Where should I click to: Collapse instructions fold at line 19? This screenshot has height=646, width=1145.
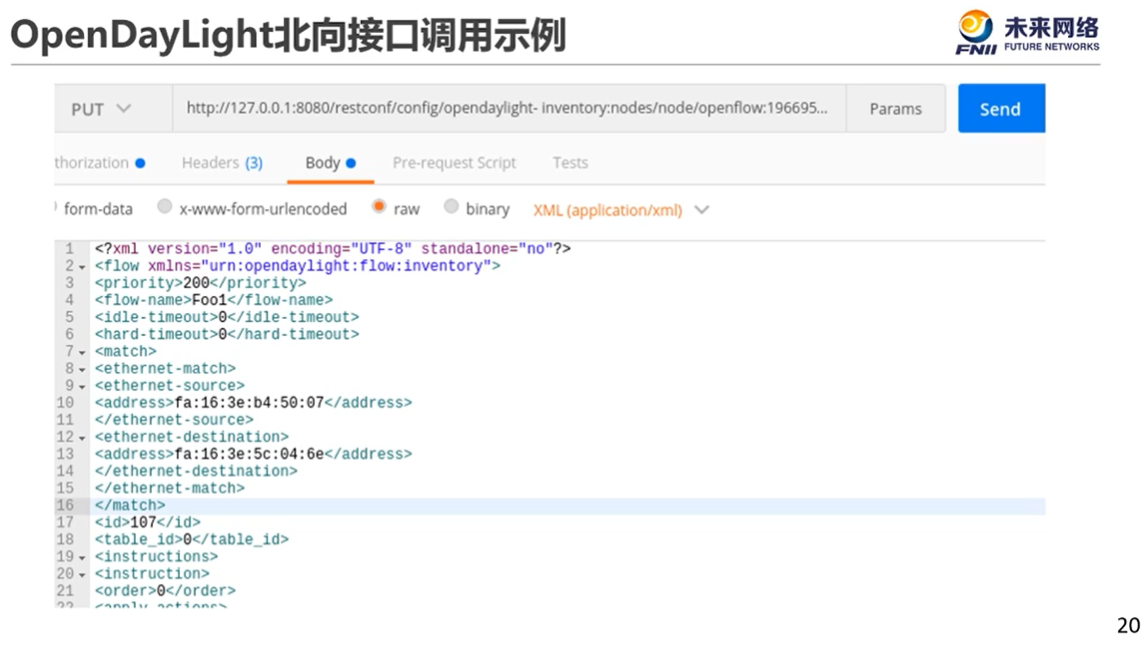[82, 558]
